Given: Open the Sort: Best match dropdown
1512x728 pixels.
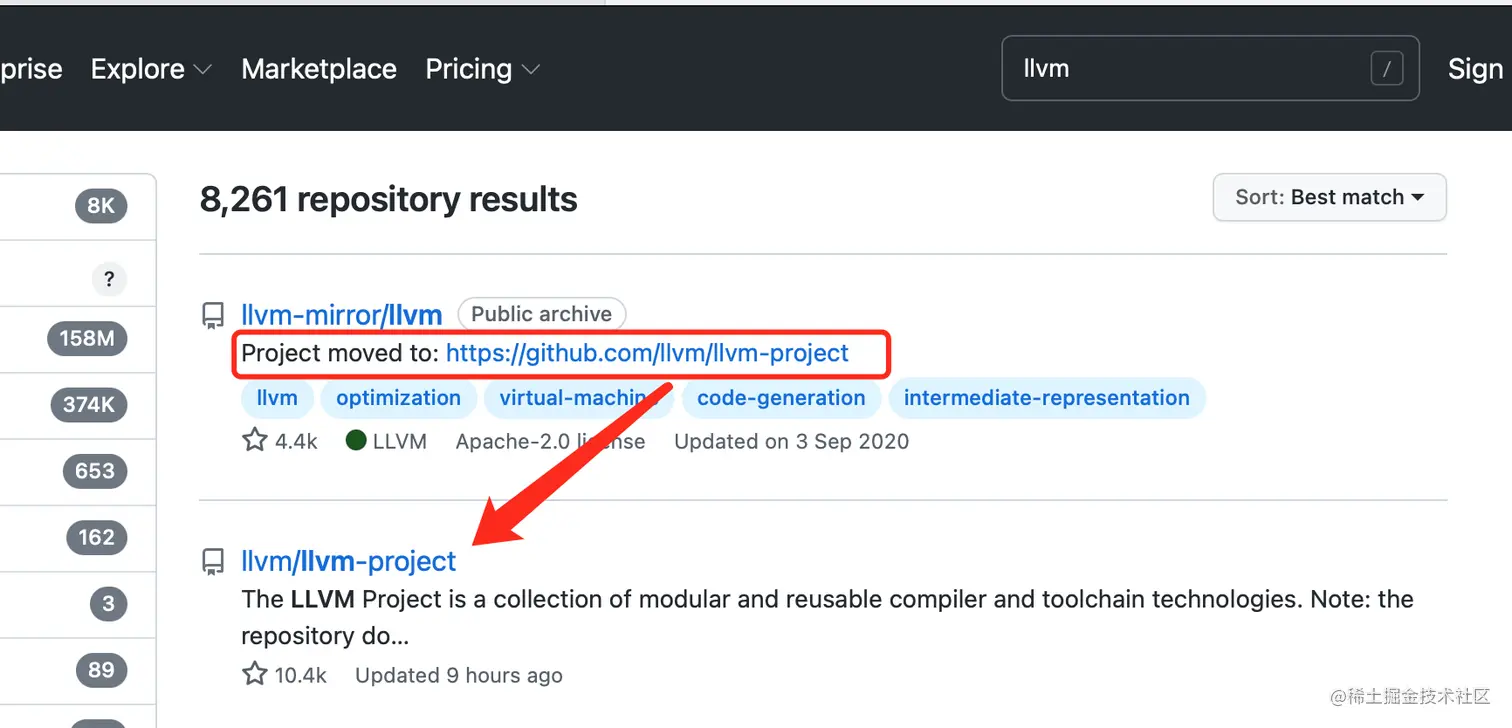Looking at the screenshot, I should pos(1329,197).
